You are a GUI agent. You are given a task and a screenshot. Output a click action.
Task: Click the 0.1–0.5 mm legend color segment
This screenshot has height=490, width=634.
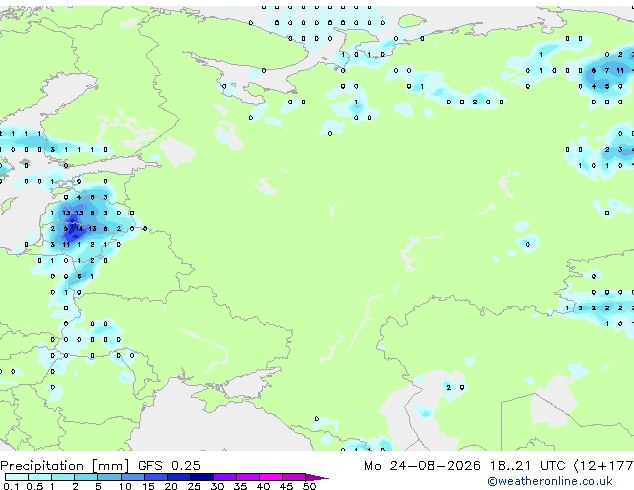[17, 477]
